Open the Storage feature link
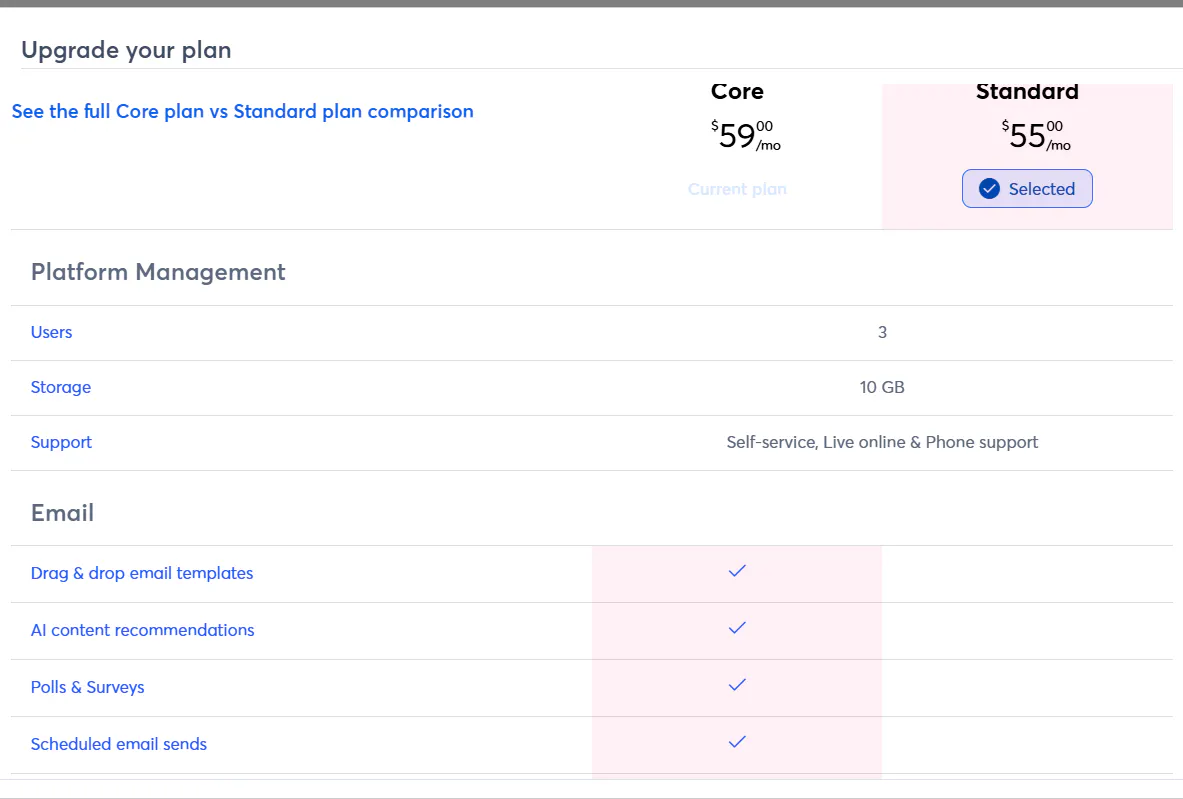The image size is (1183, 799). pyautogui.click(x=60, y=387)
